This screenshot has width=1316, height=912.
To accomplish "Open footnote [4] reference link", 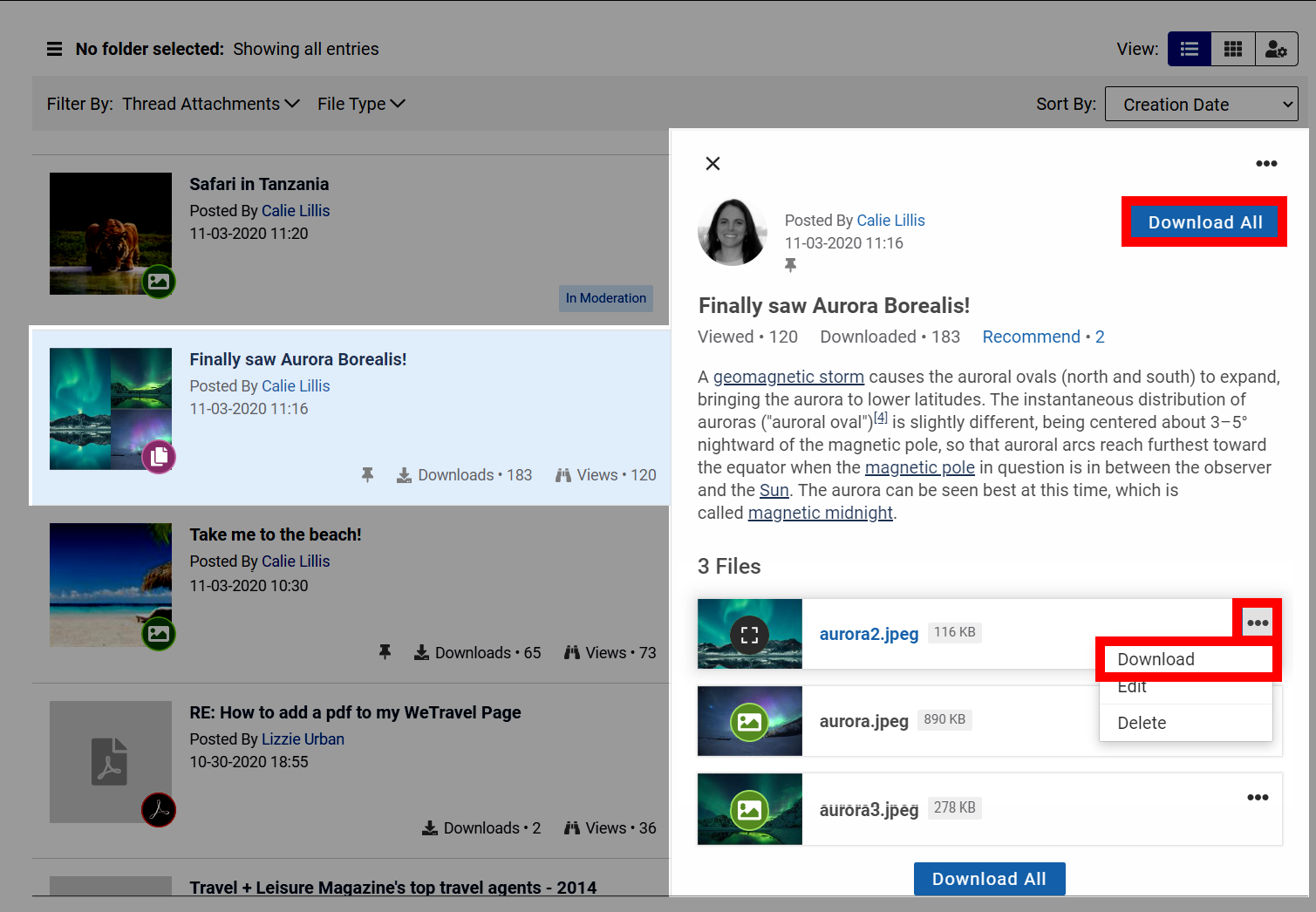I will pyautogui.click(x=881, y=418).
